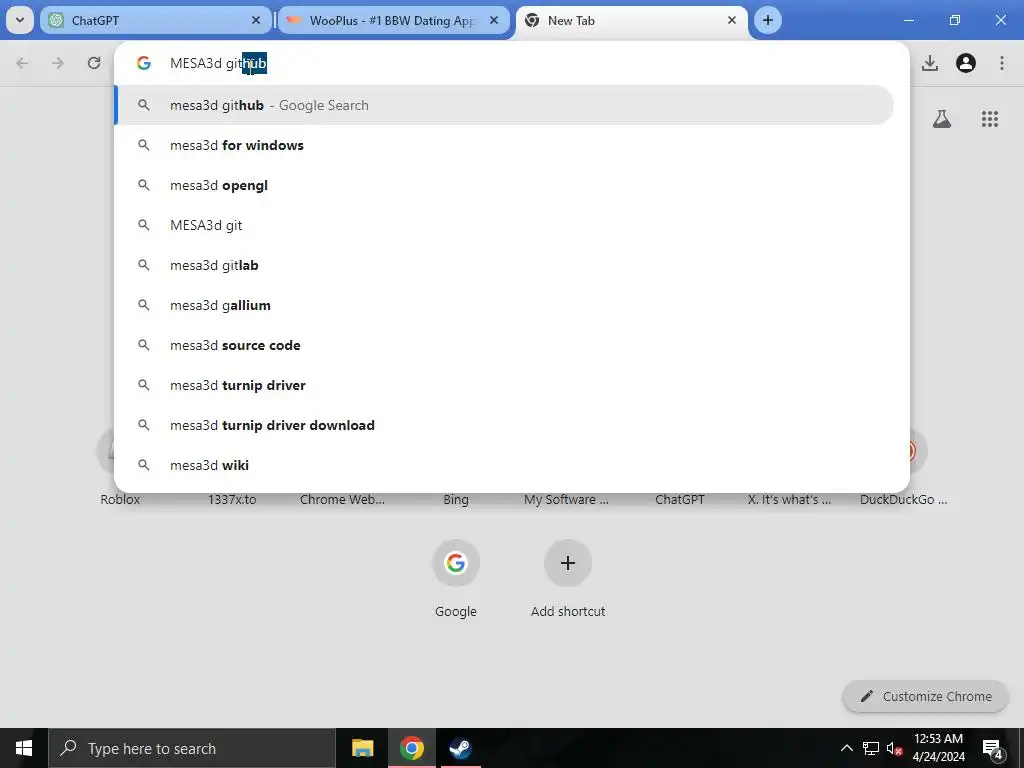Open Steam from the taskbar
Viewport: 1024px width, 768px height.
[460, 748]
